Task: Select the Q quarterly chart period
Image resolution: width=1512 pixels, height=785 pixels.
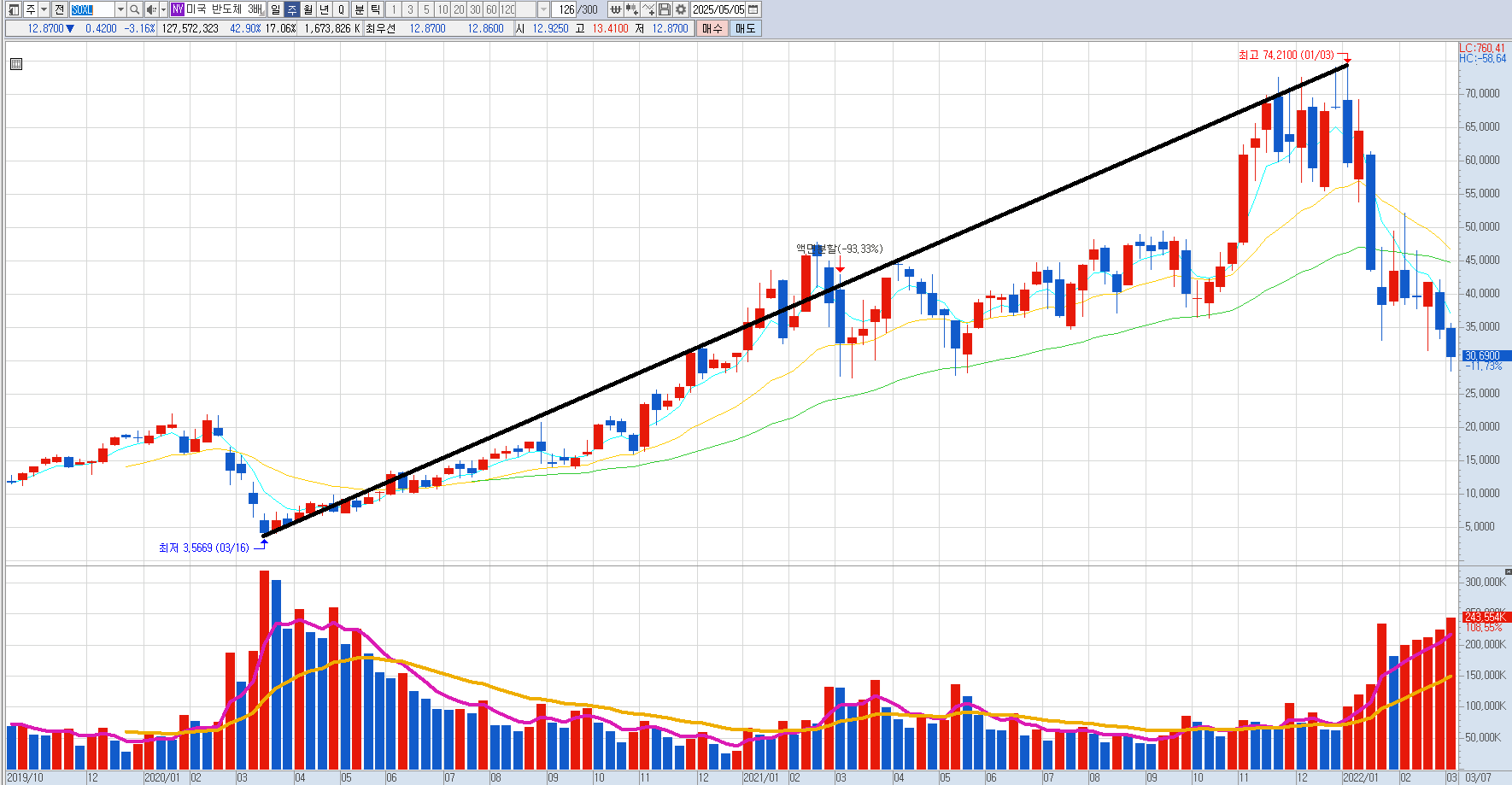Action: pyautogui.click(x=340, y=9)
